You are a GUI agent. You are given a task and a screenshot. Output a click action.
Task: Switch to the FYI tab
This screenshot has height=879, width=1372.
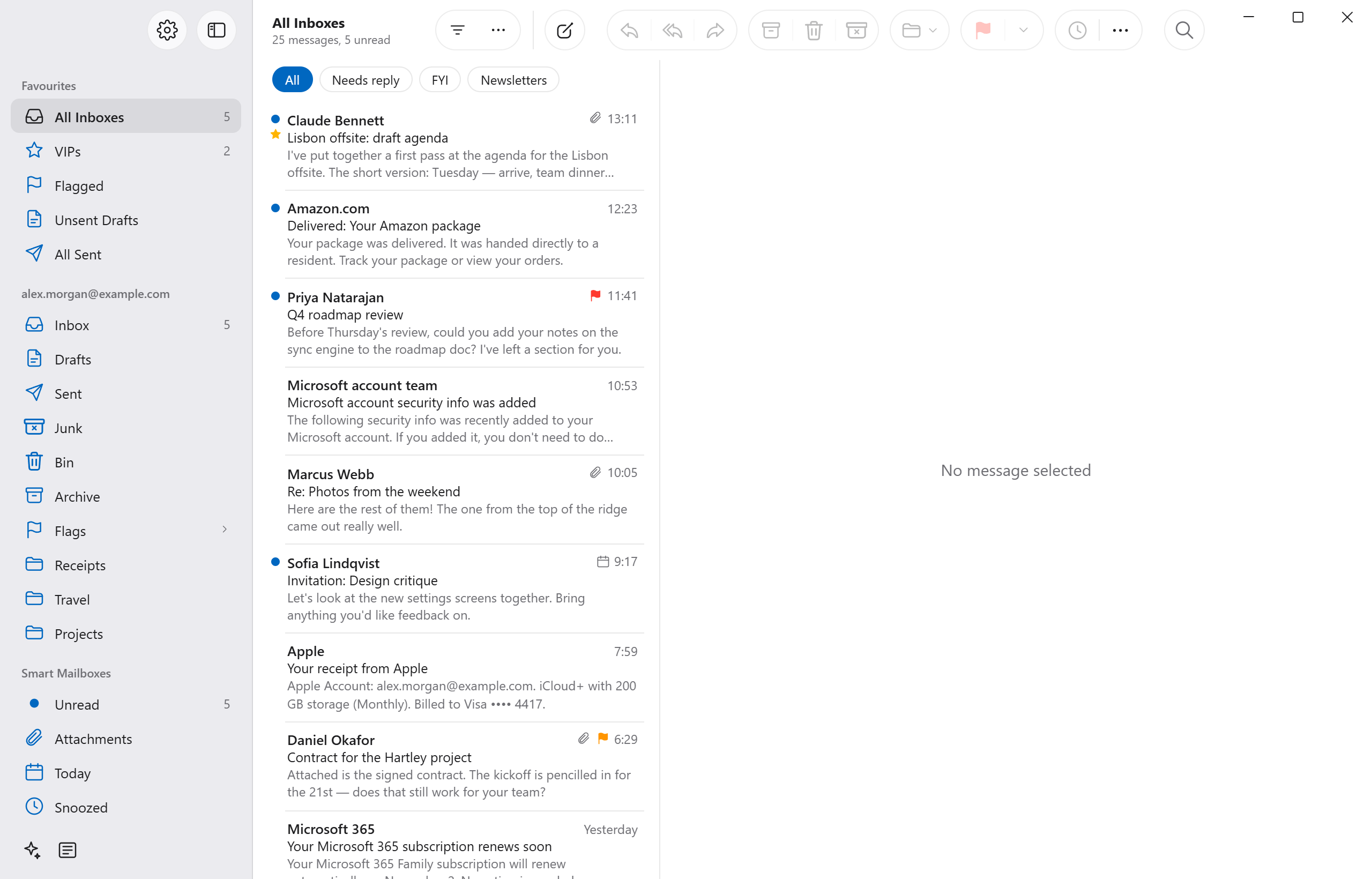click(439, 80)
